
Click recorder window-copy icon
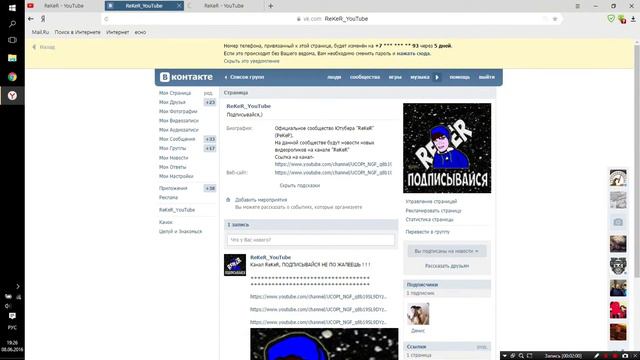click(513, 356)
